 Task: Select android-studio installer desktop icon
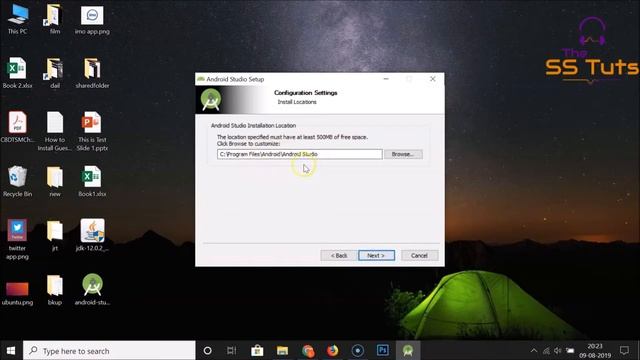coord(92,289)
